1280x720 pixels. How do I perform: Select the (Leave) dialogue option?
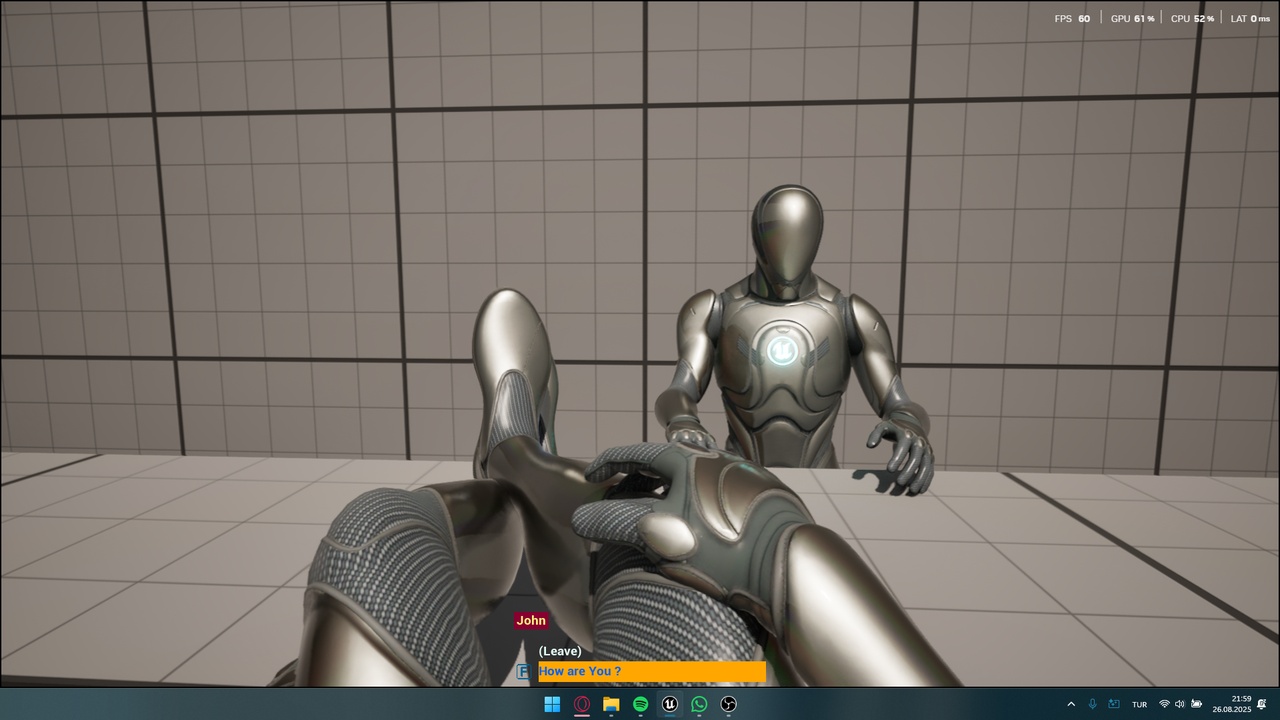click(x=560, y=651)
